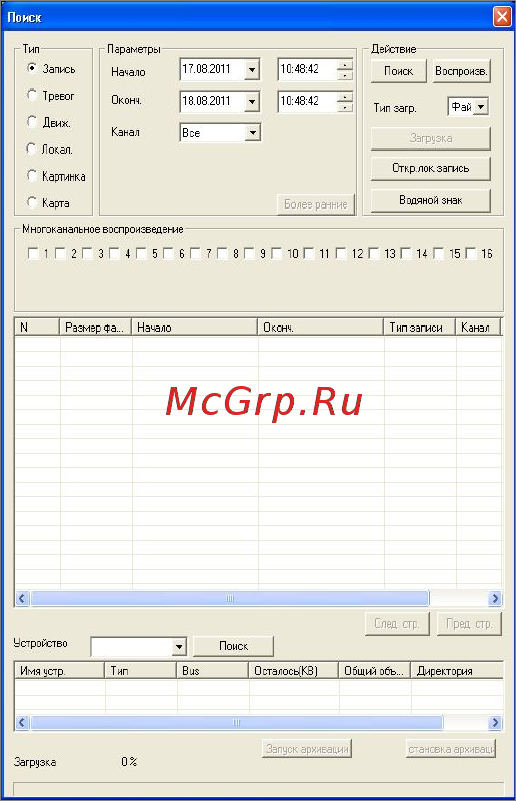
Task: Open the Оконч. date dropdown calendar
Action: 252,101
